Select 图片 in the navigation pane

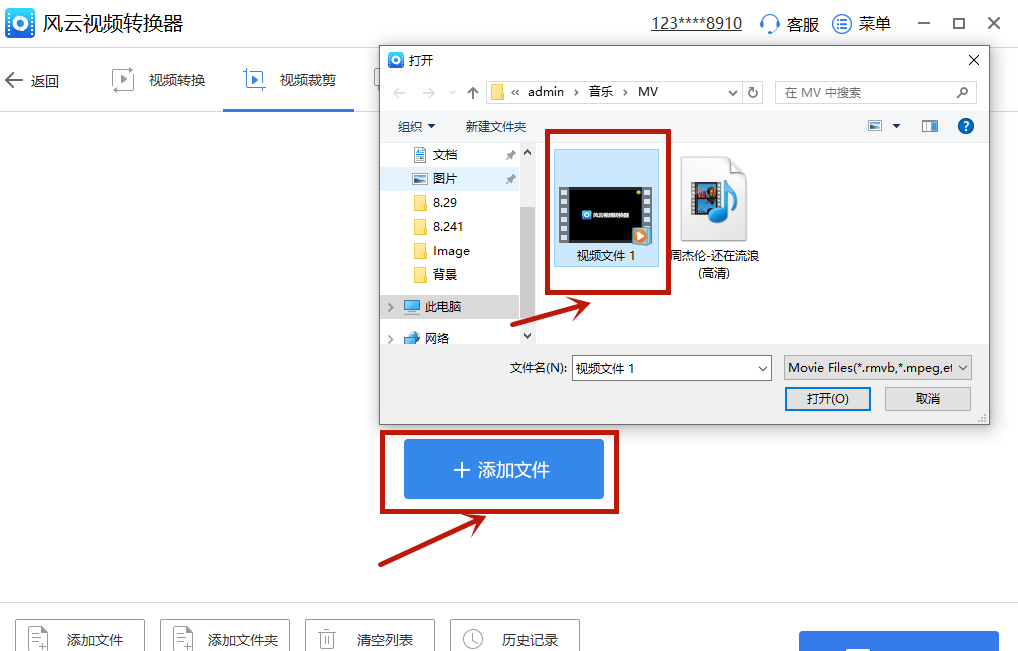point(450,178)
